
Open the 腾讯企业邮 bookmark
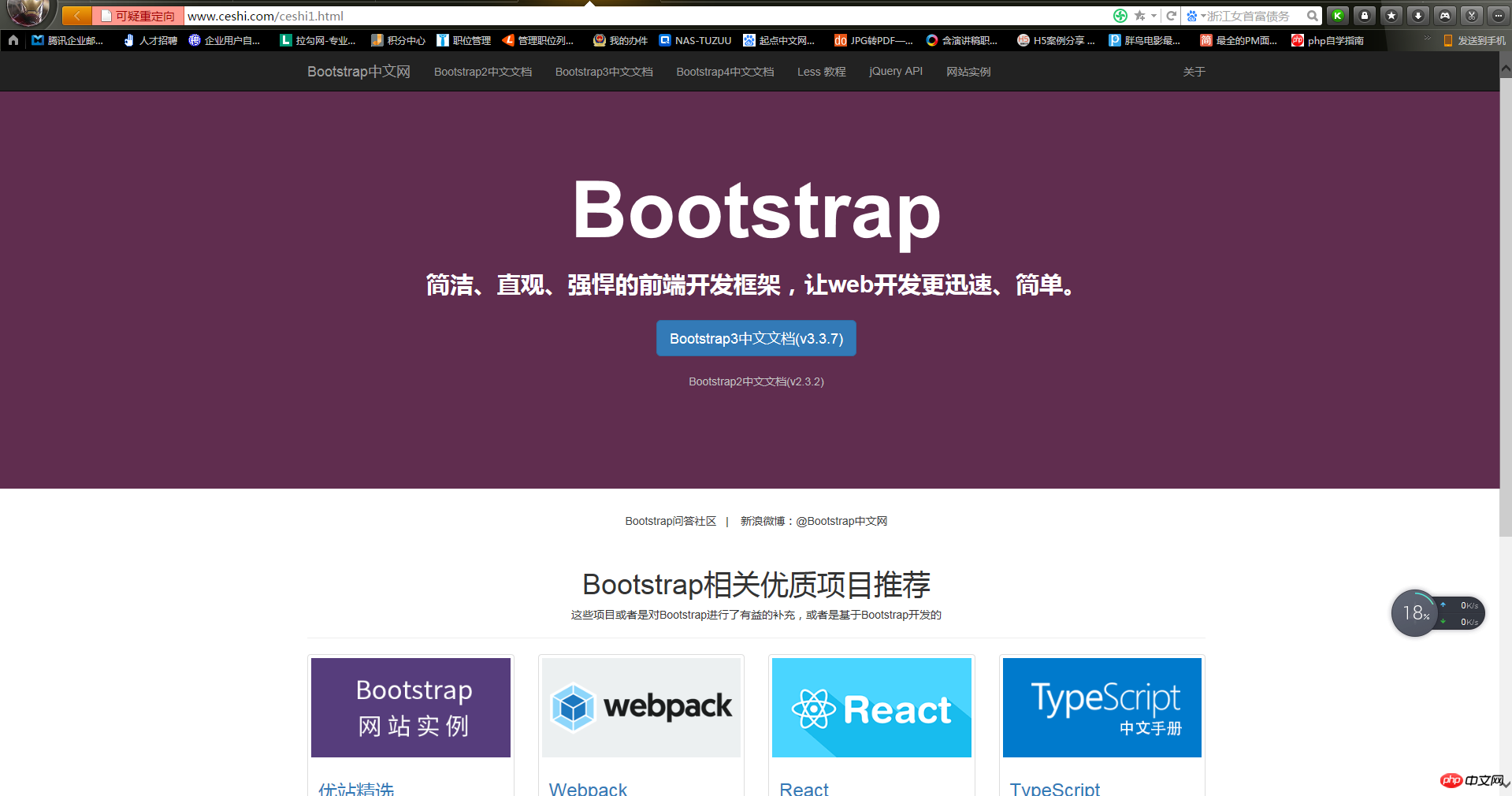click(x=68, y=40)
